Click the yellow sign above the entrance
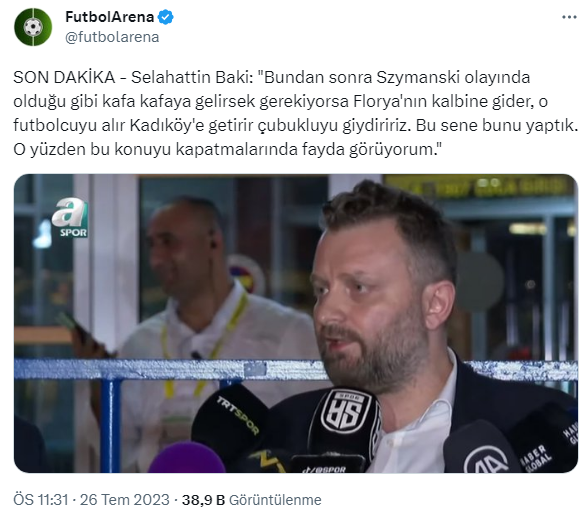This screenshot has height=518, width=585. tap(478, 185)
